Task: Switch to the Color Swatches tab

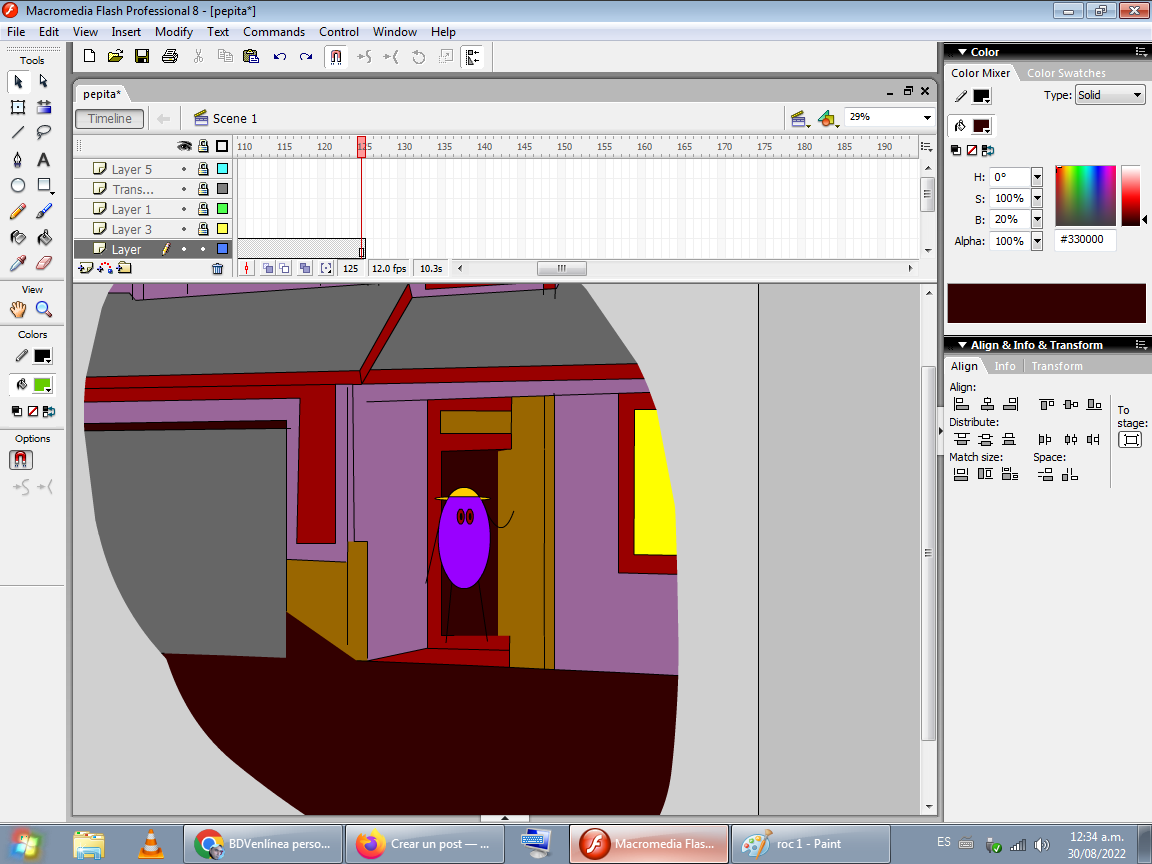Action: 1066,73
